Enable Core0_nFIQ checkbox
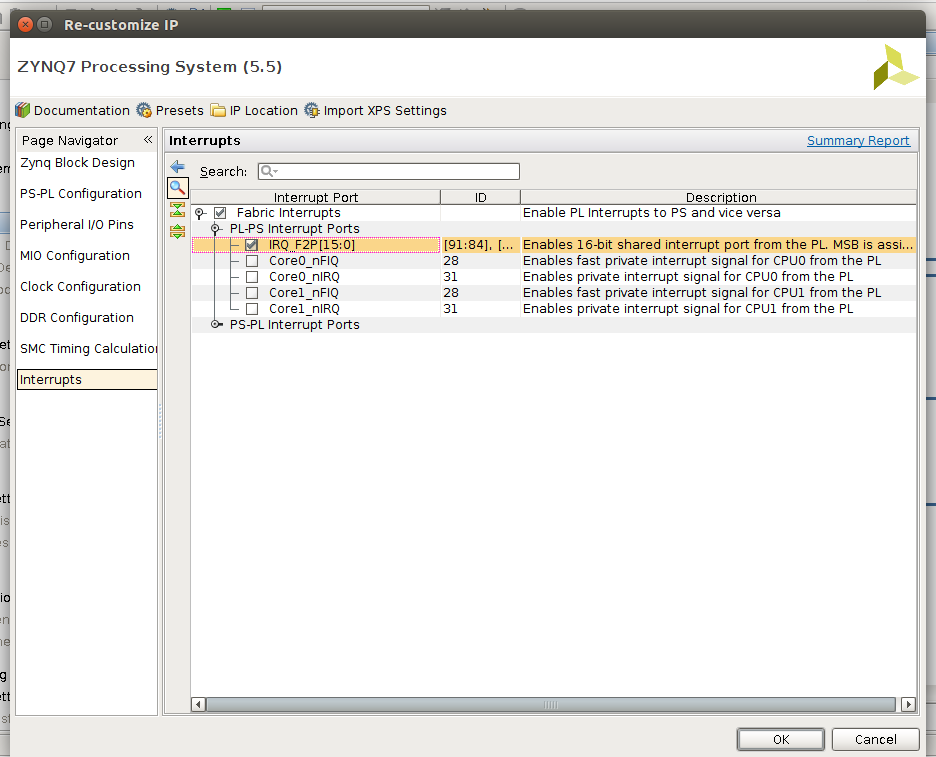 [x=252, y=261]
